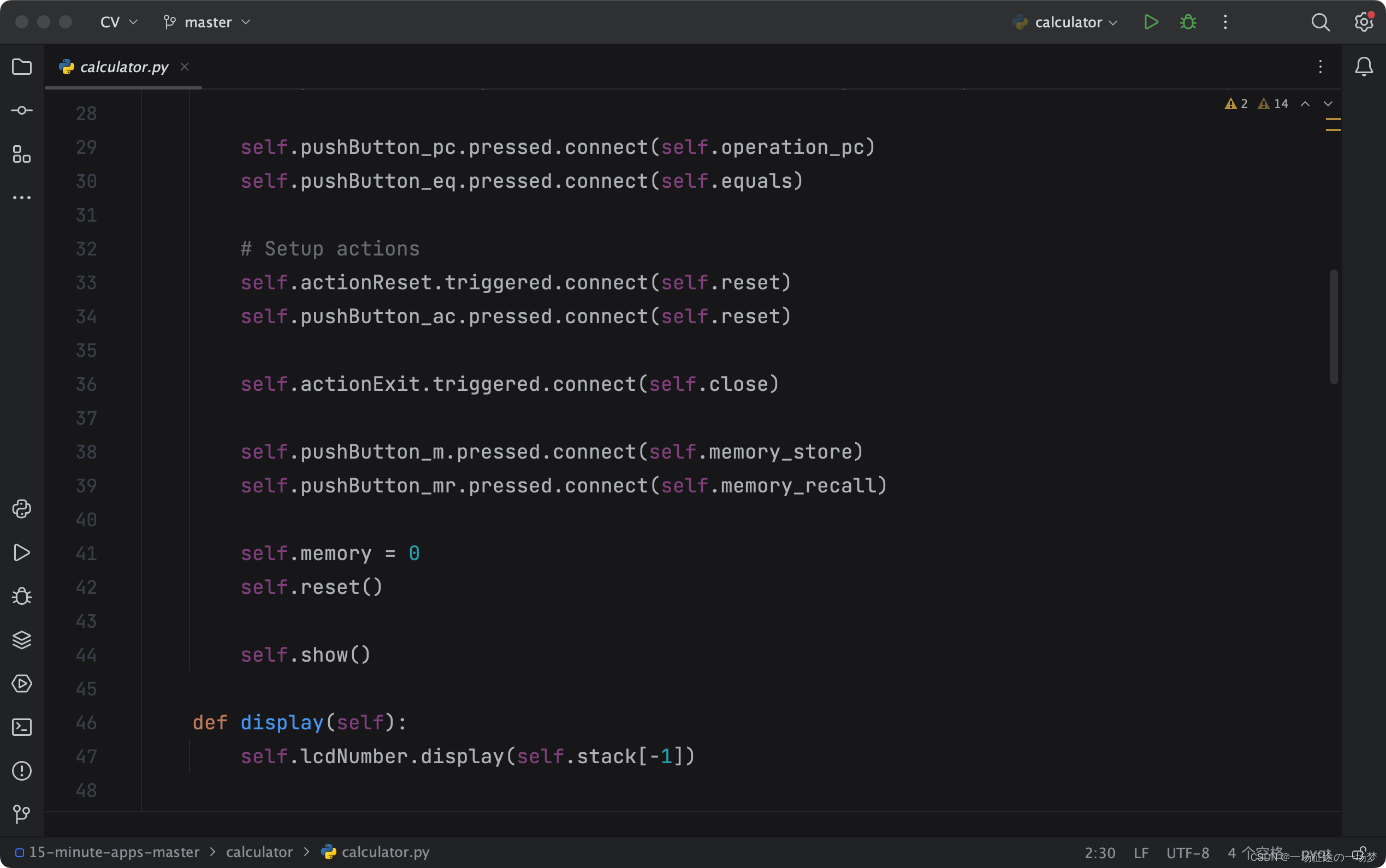
Task: Select the calculator.py editor tab
Action: pos(123,67)
